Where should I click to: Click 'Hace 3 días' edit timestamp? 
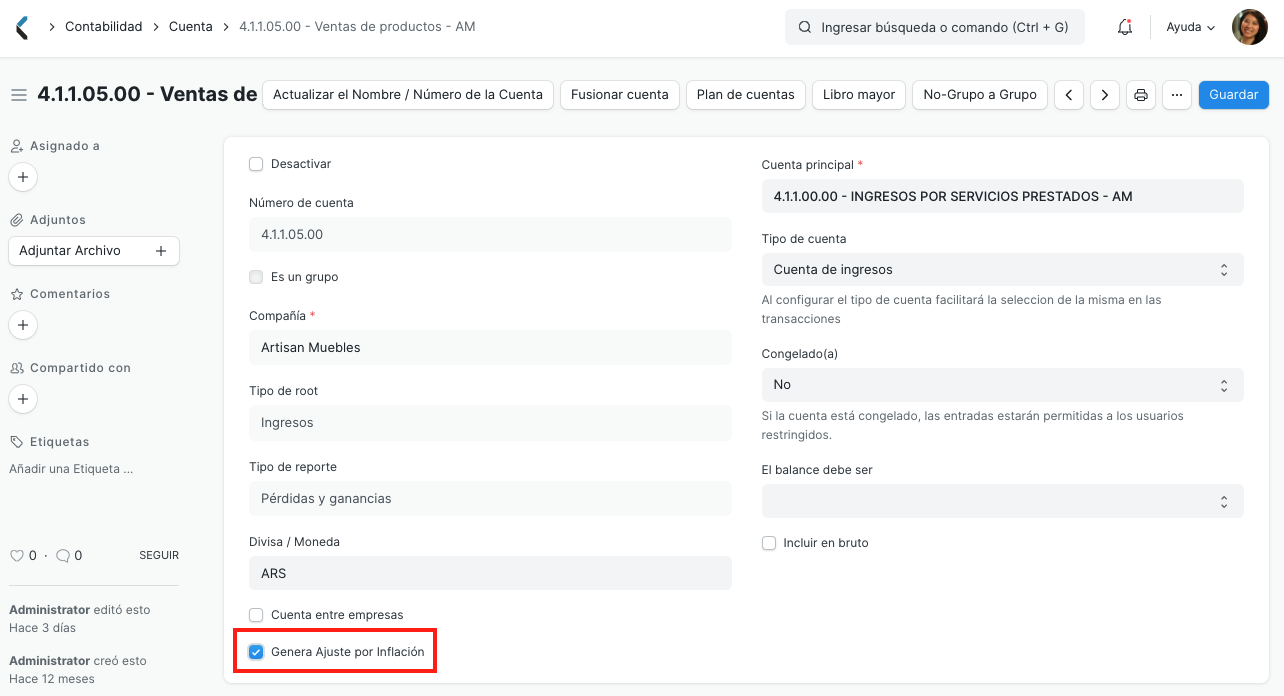click(x=42, y=628)
